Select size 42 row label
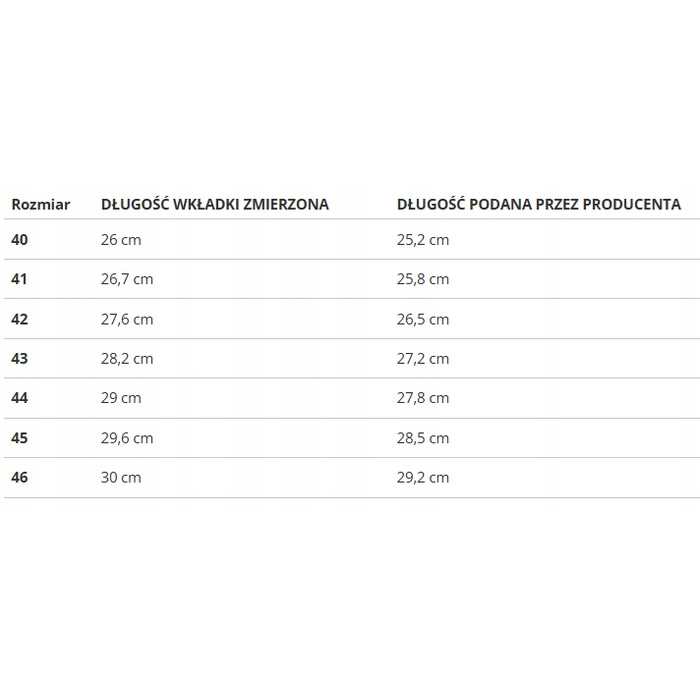700x700 pixels. pyautogui.click(x=20, y=319)
